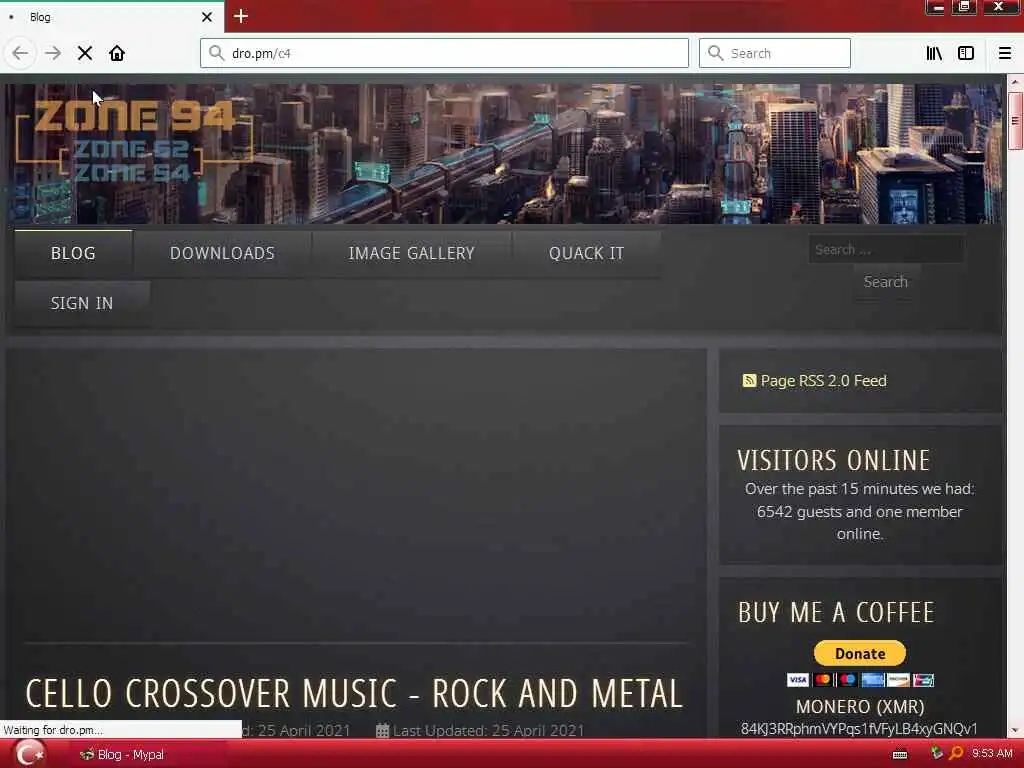Select the Blog browser tab

[x=112, y=17]
